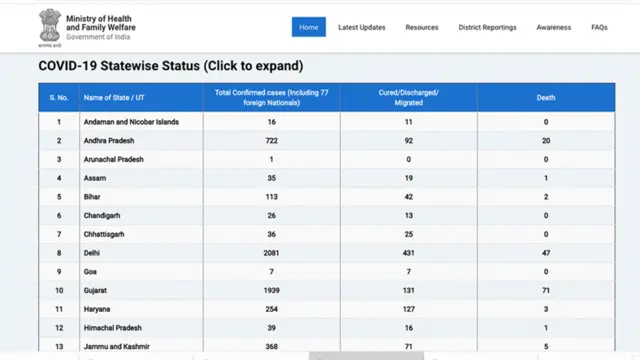Select the Arunachal Pradesh state name
Screen dimensions: 640x360
pos(113,159)
